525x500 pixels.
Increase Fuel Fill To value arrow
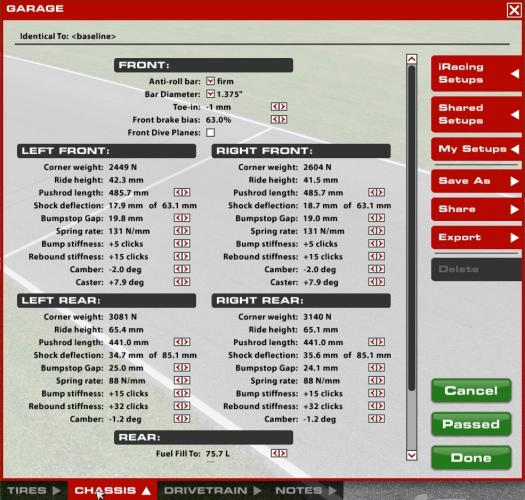click(x=283, y=453)
